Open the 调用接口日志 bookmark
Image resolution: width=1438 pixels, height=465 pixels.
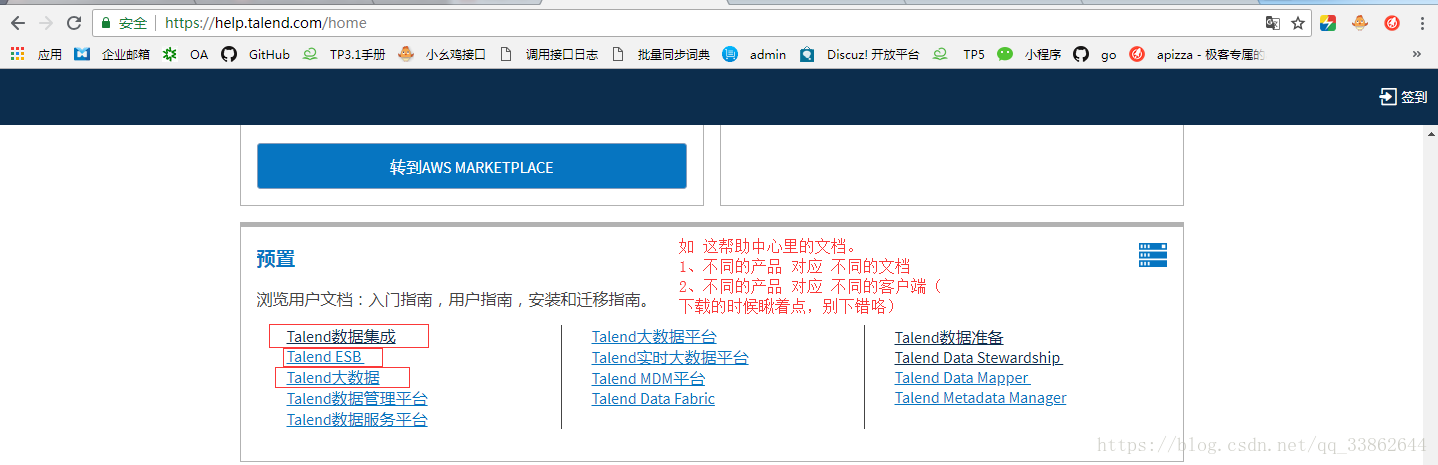click(x=549, y=54)
